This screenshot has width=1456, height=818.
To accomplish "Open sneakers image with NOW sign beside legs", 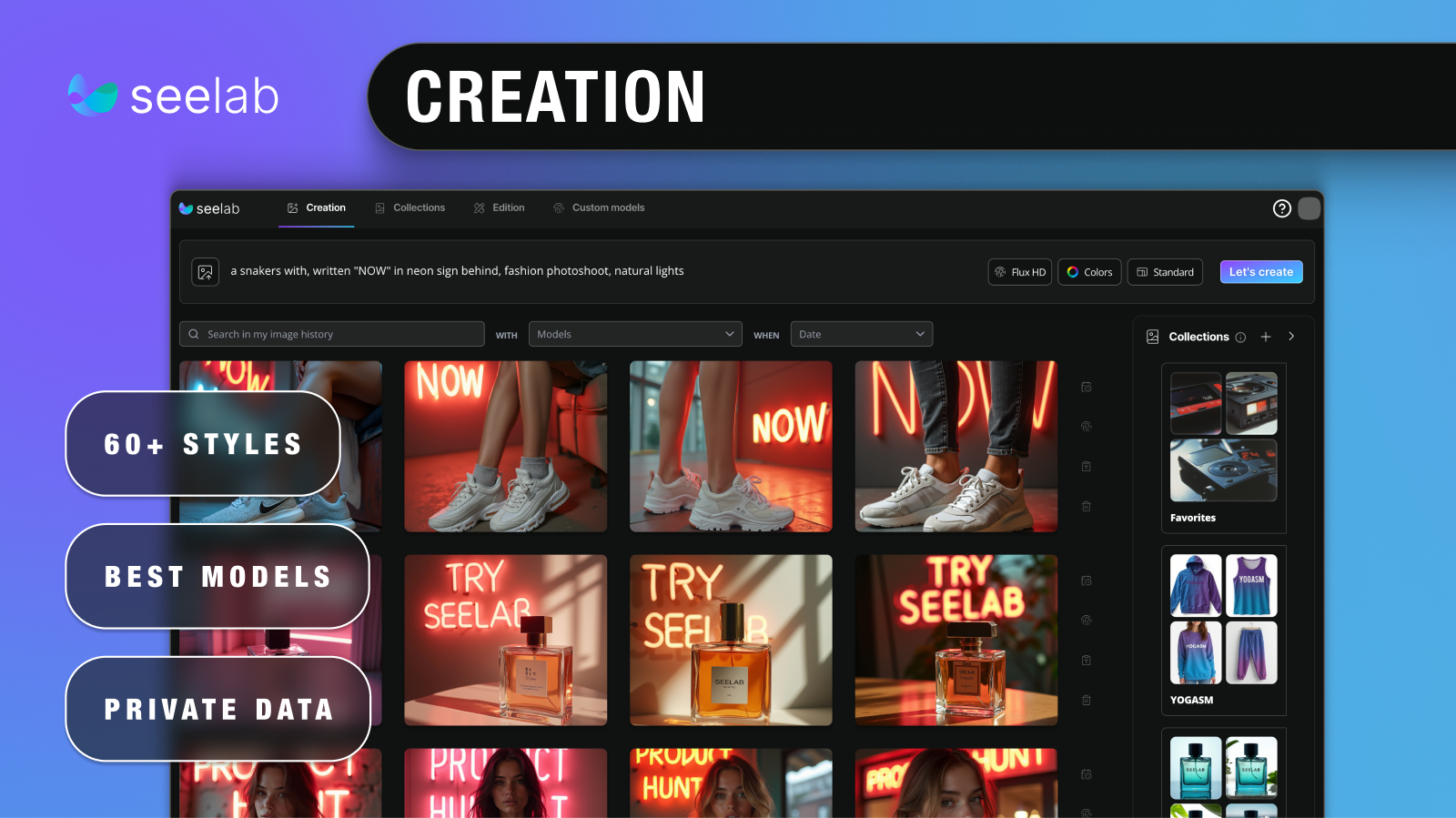I will 731,447.
